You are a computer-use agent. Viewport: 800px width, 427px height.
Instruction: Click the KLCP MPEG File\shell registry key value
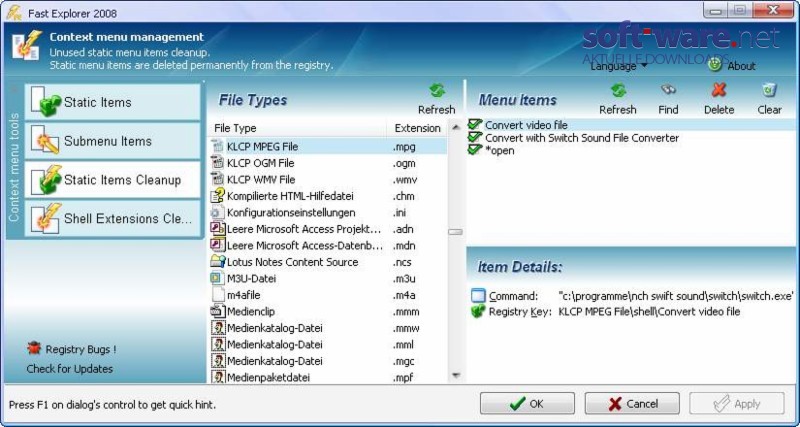pyautogui.click(x=649, y=312)
